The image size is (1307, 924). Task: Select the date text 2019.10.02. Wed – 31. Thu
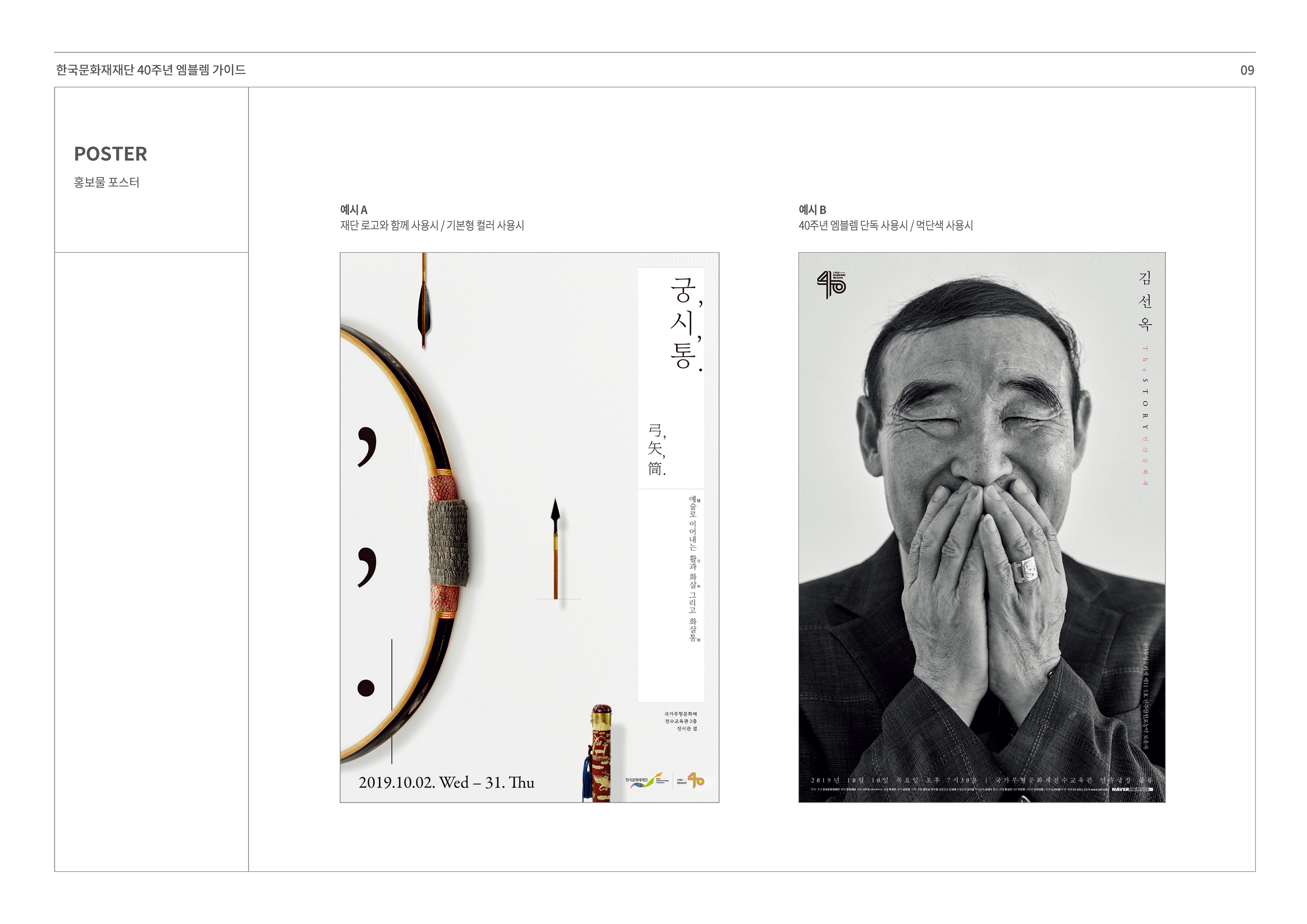(x=446, y=782)
